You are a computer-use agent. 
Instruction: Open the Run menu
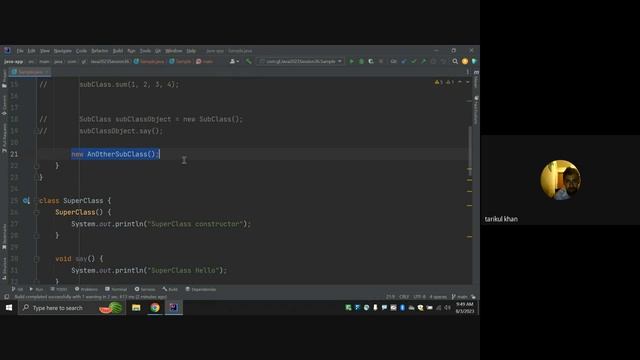click(131, 51)
